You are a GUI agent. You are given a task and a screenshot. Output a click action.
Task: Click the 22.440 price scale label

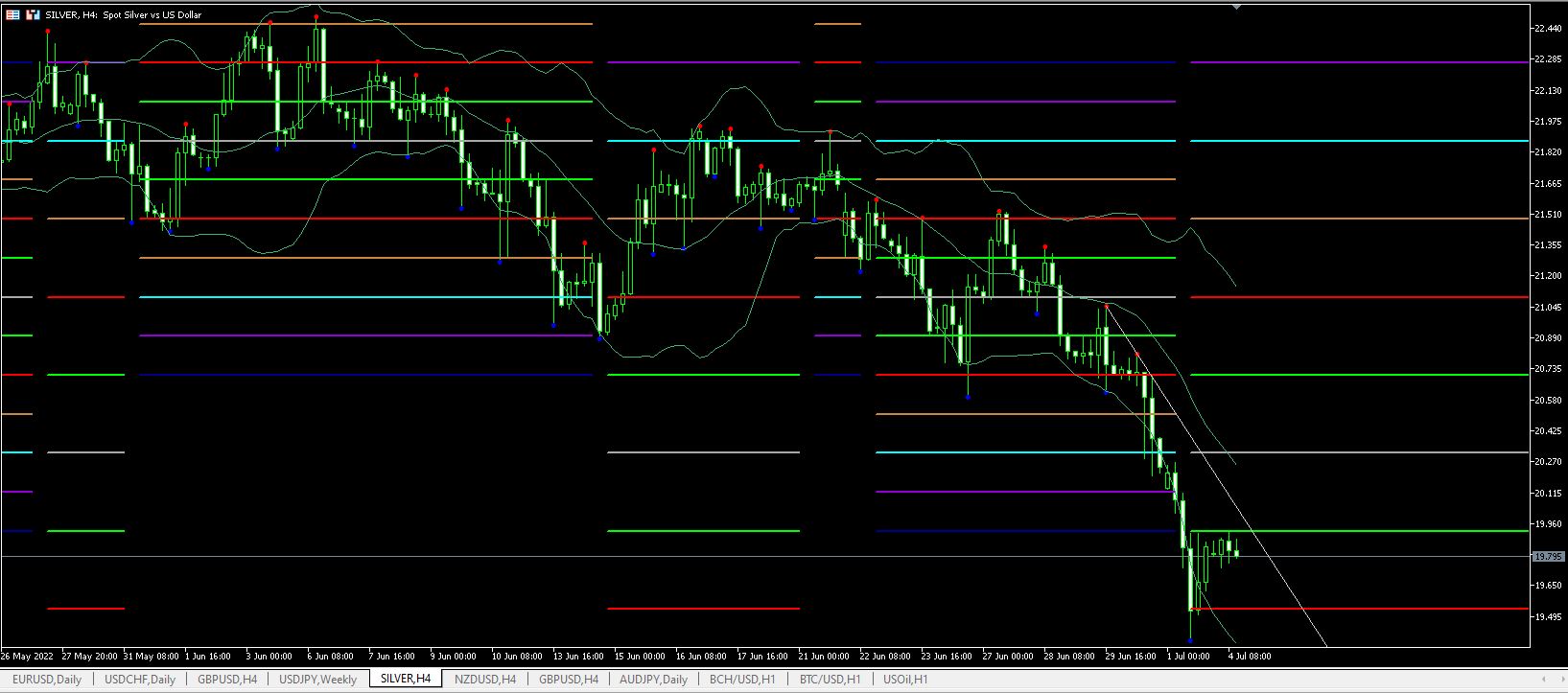point(1548,29)
